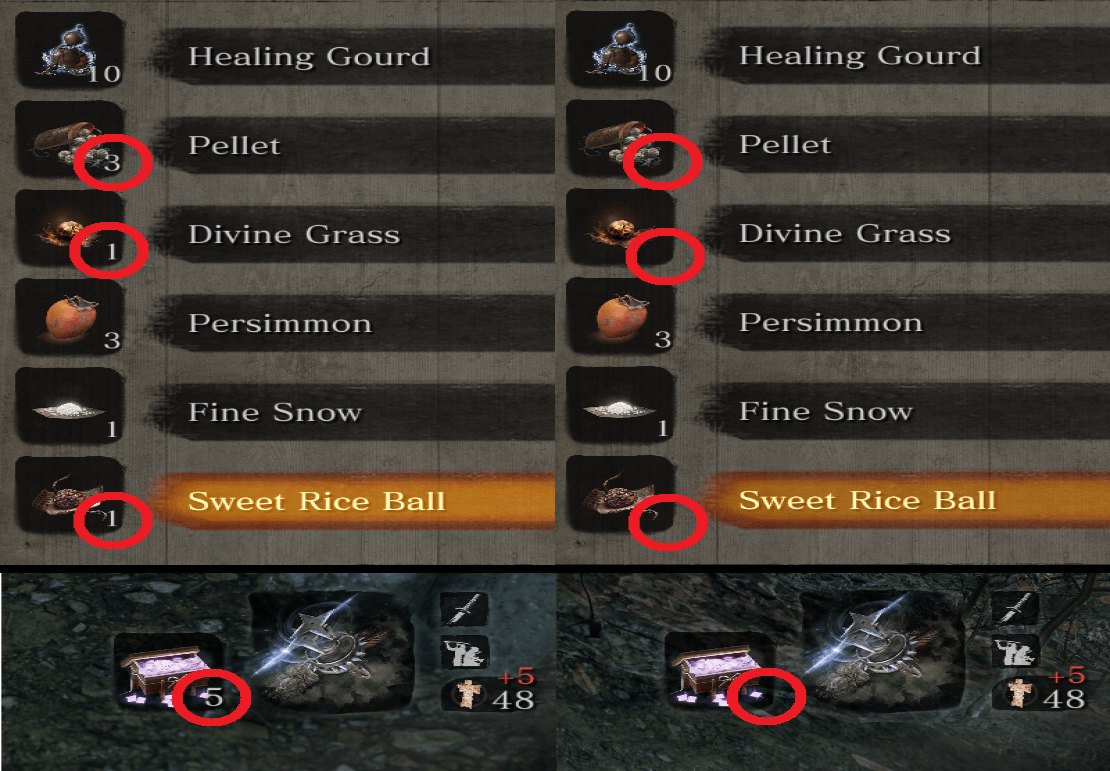The image size is (1110, 771).
Task: Click the Healing Gourd icon in left panel
Action: [x=69, y=50]
